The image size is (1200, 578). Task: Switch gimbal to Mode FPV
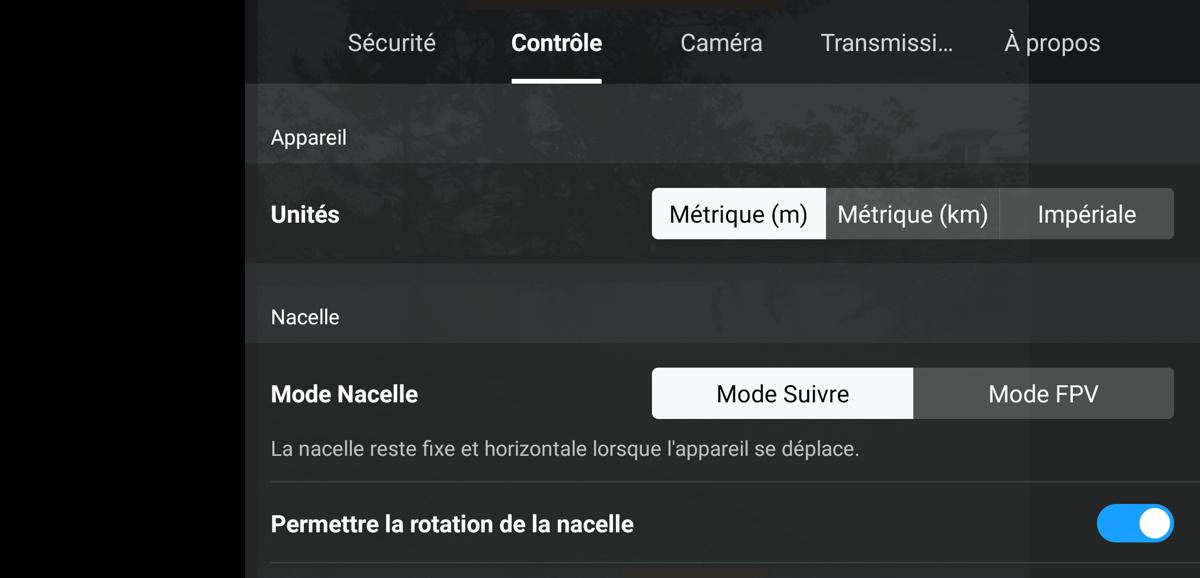pyautogui.click(x=1043, y=393)
